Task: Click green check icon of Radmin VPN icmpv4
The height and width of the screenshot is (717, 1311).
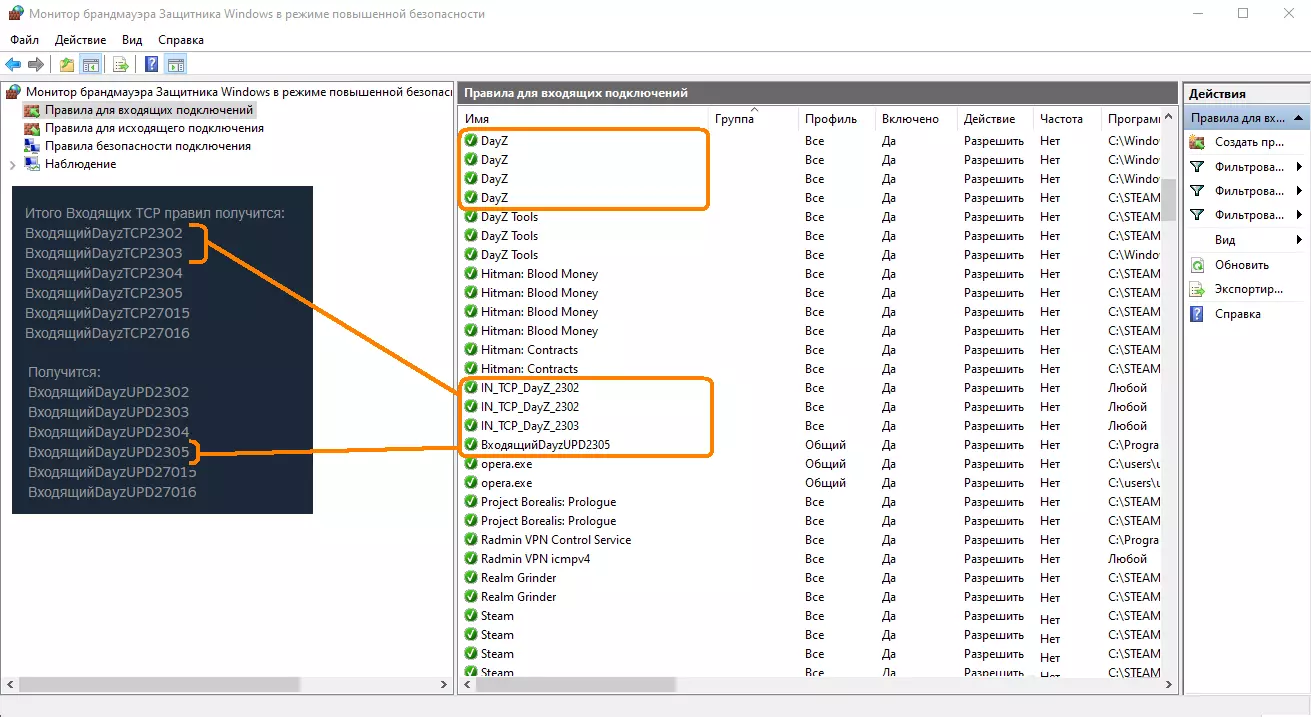Action: pyautogui.click(x=471, y=559)
